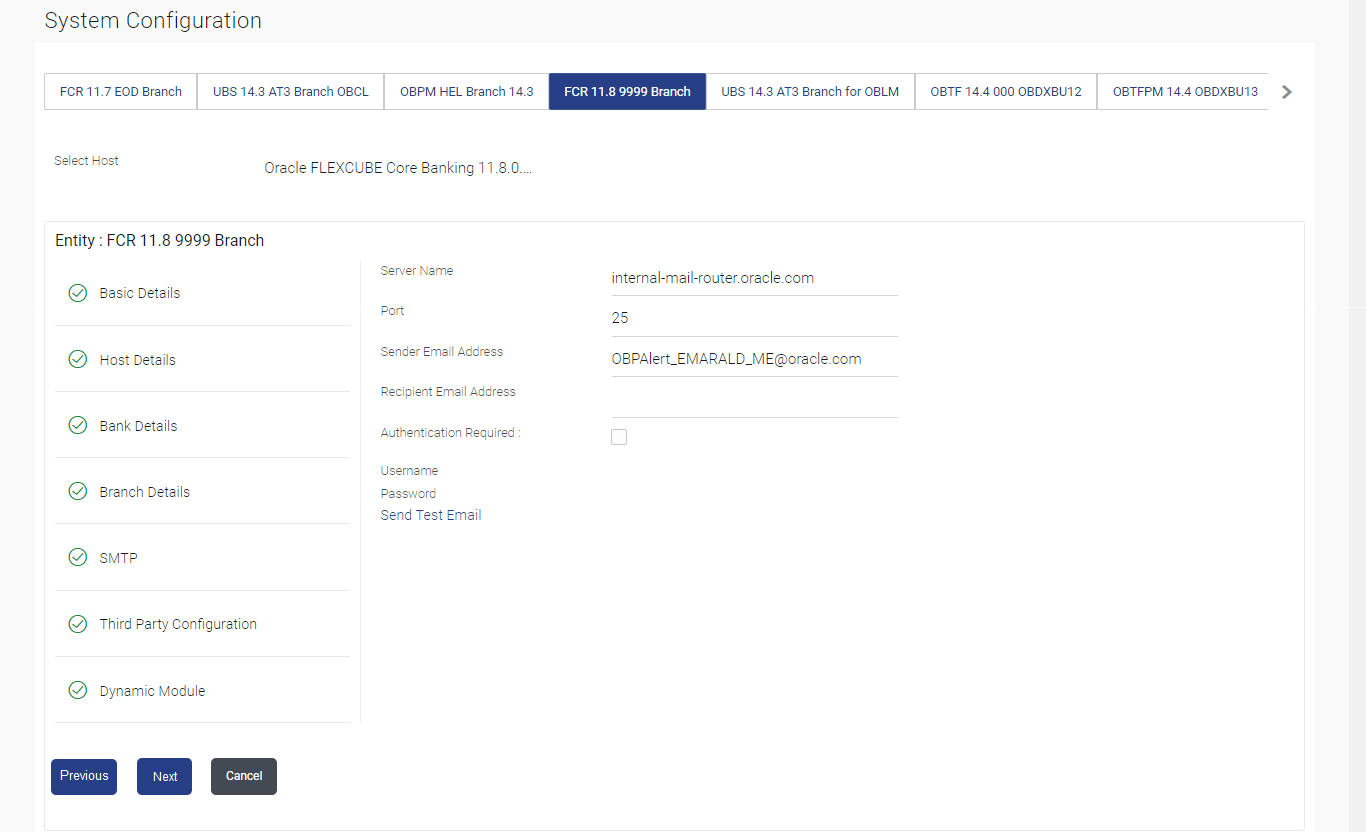Click the green checkmark beside Branch Details
Image resolution: width=1366 pixels, height=832 pixels.
(x=77, y=491)
